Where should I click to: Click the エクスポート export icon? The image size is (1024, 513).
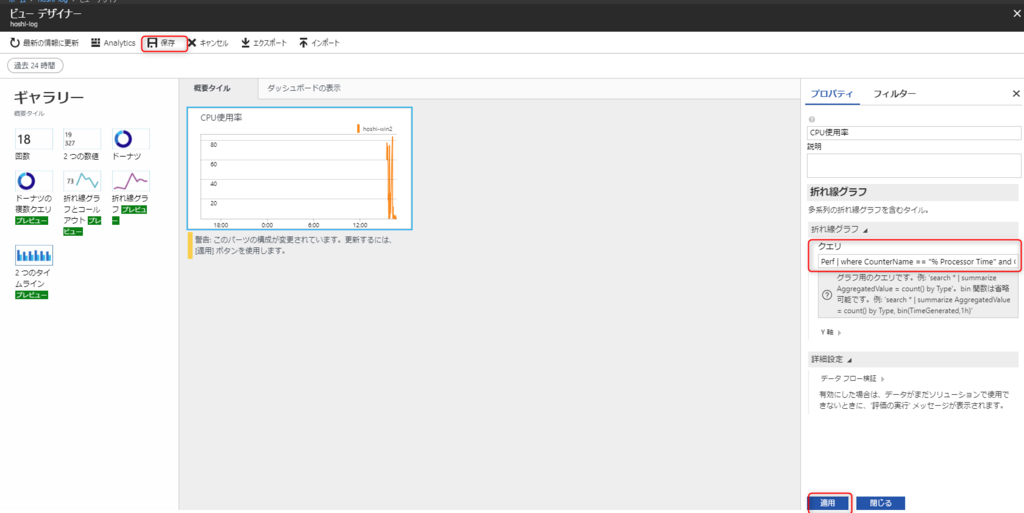coord(246,43)
